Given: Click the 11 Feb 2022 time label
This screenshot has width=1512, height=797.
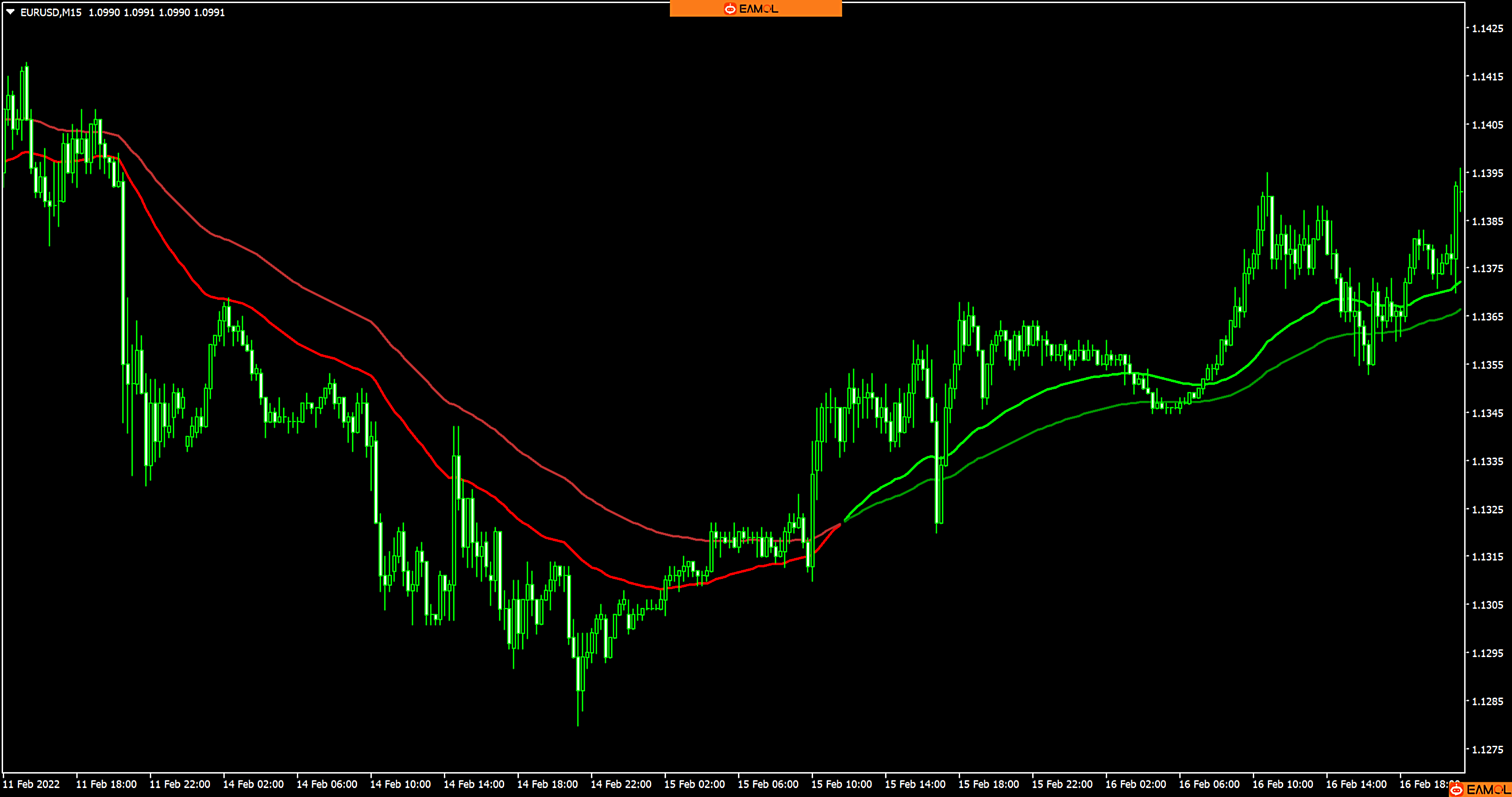Looking at the screenshot, I should (x=31, y=784).
